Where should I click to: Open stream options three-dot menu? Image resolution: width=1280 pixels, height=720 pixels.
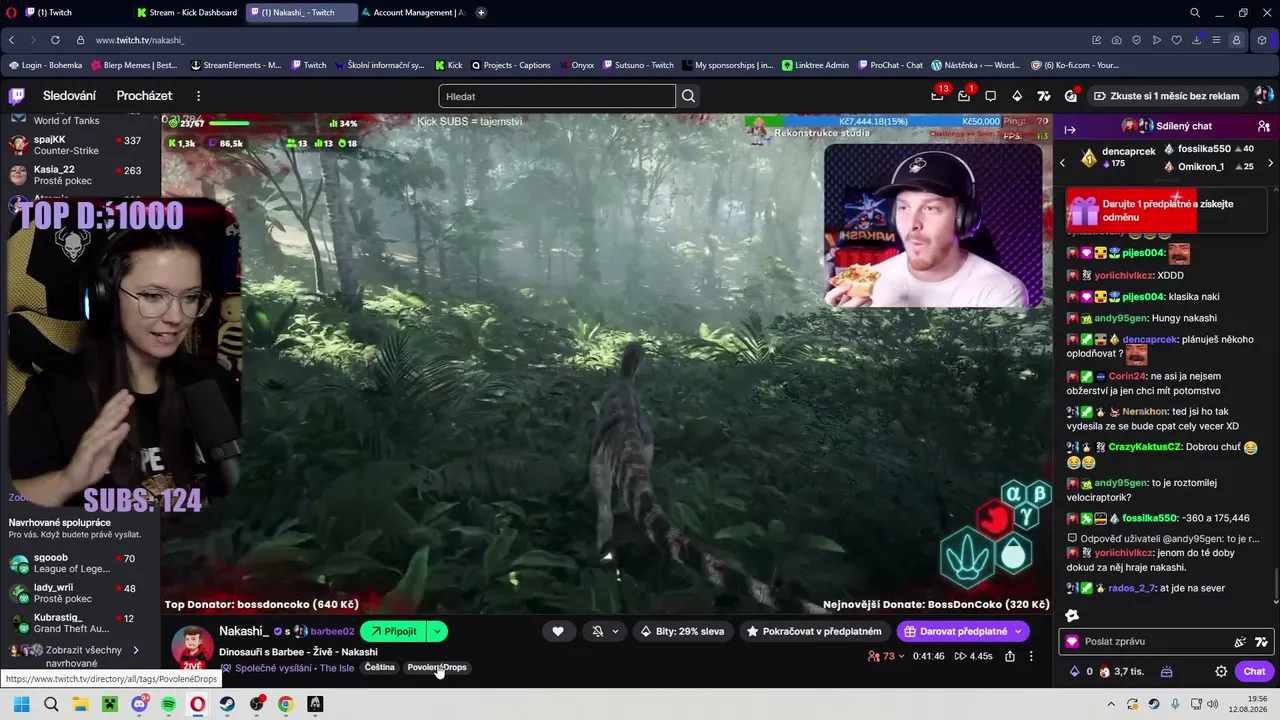[1031, 656]
